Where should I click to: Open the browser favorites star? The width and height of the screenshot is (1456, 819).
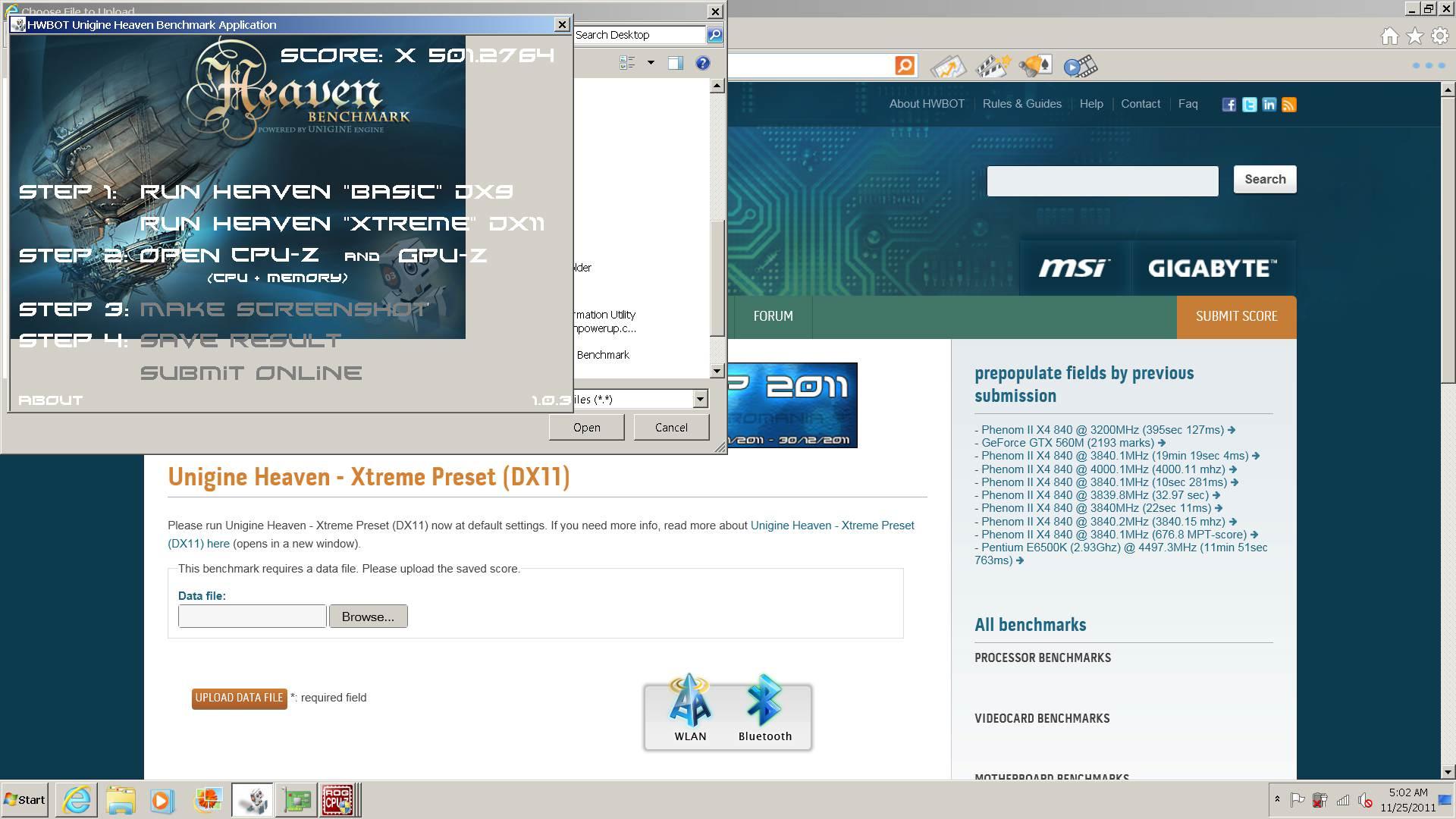coord(1415,36)
